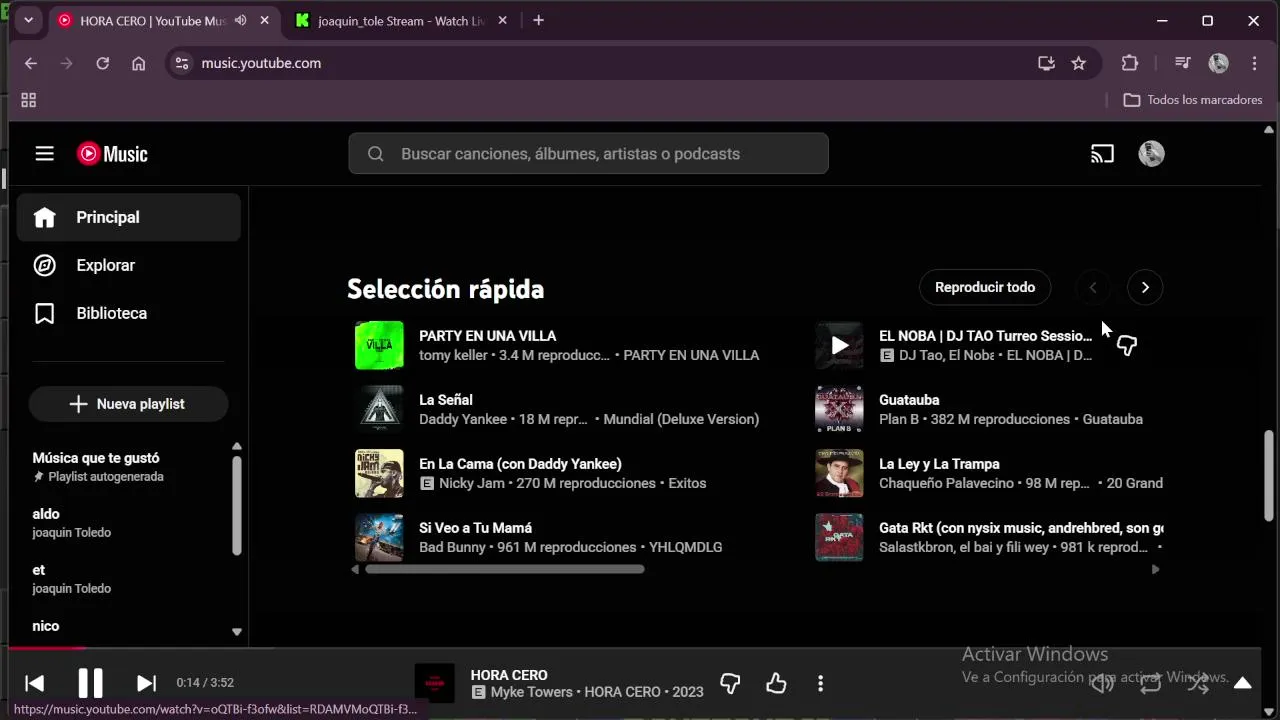Create a Nueva playlist

point(128,404)
